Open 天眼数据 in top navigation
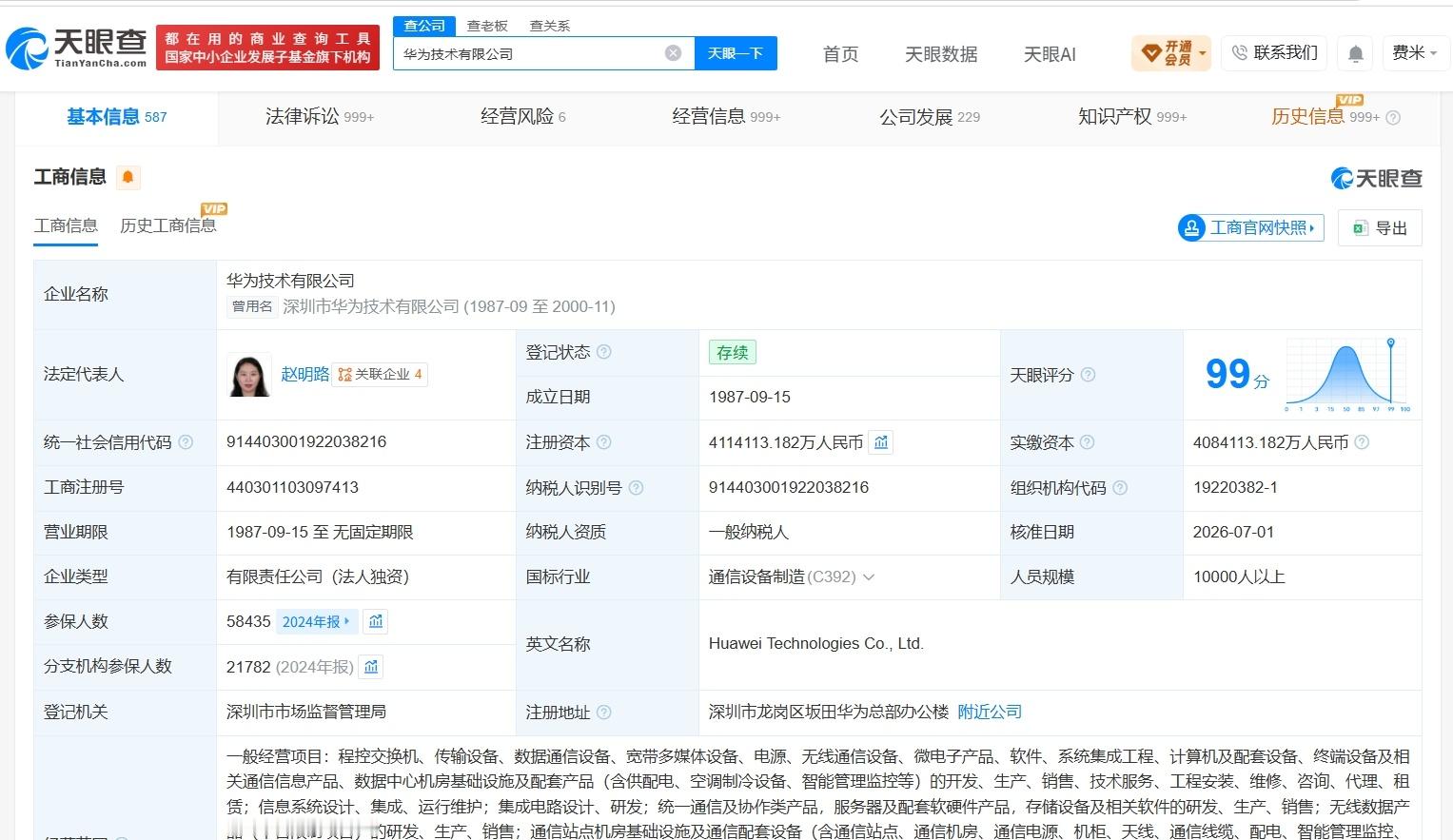The height and width of the screenshot is (840, 1453). click(x=941, y=54)
